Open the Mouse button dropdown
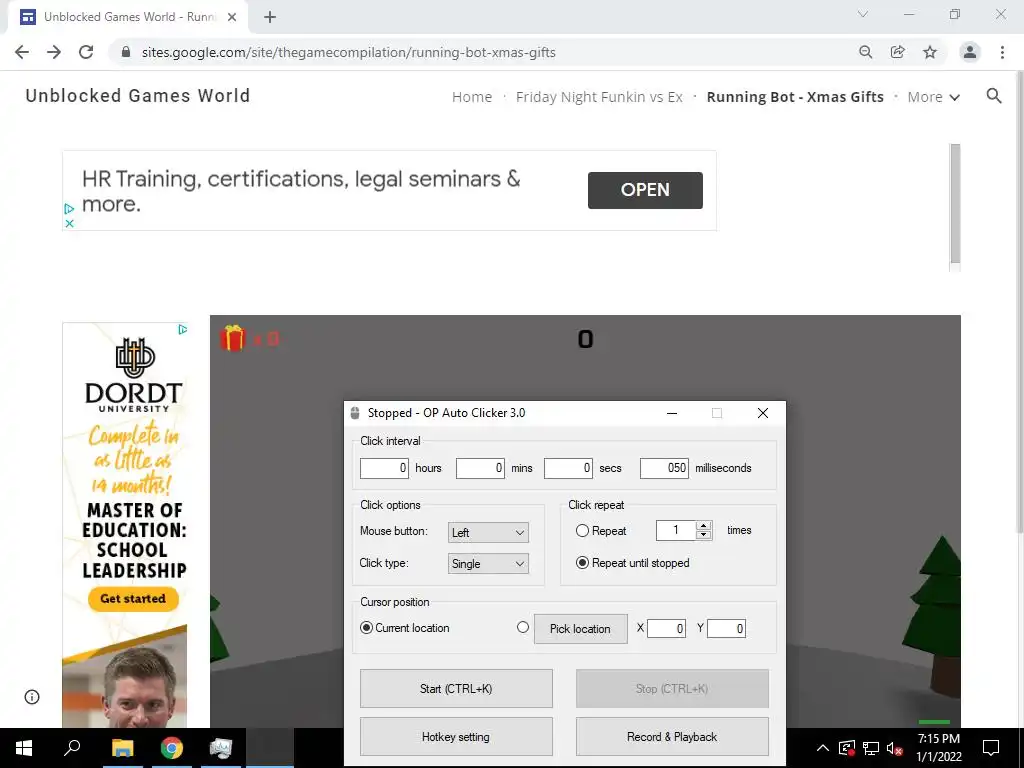 point(488,532)
